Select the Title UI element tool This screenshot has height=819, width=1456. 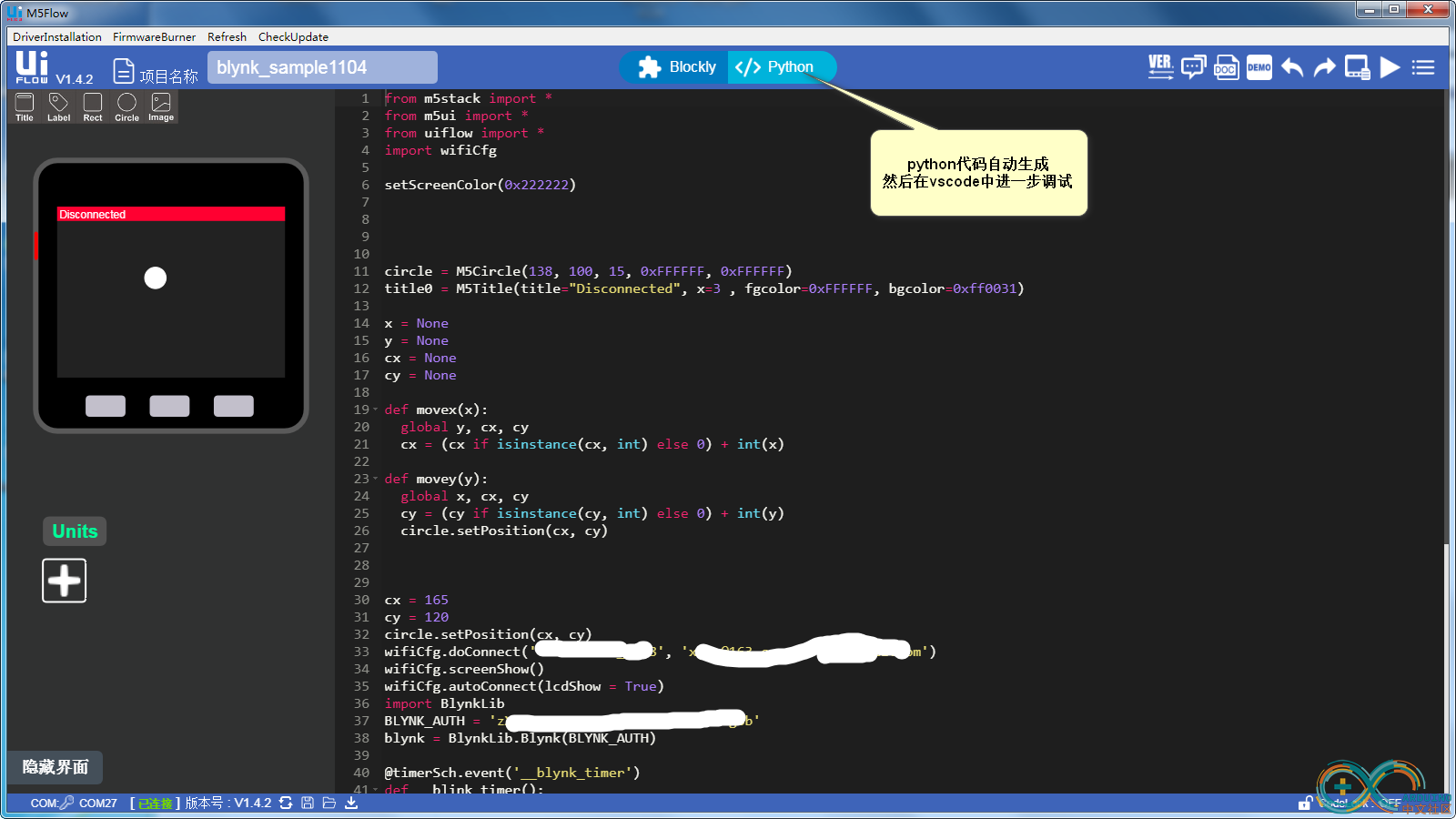25,106
